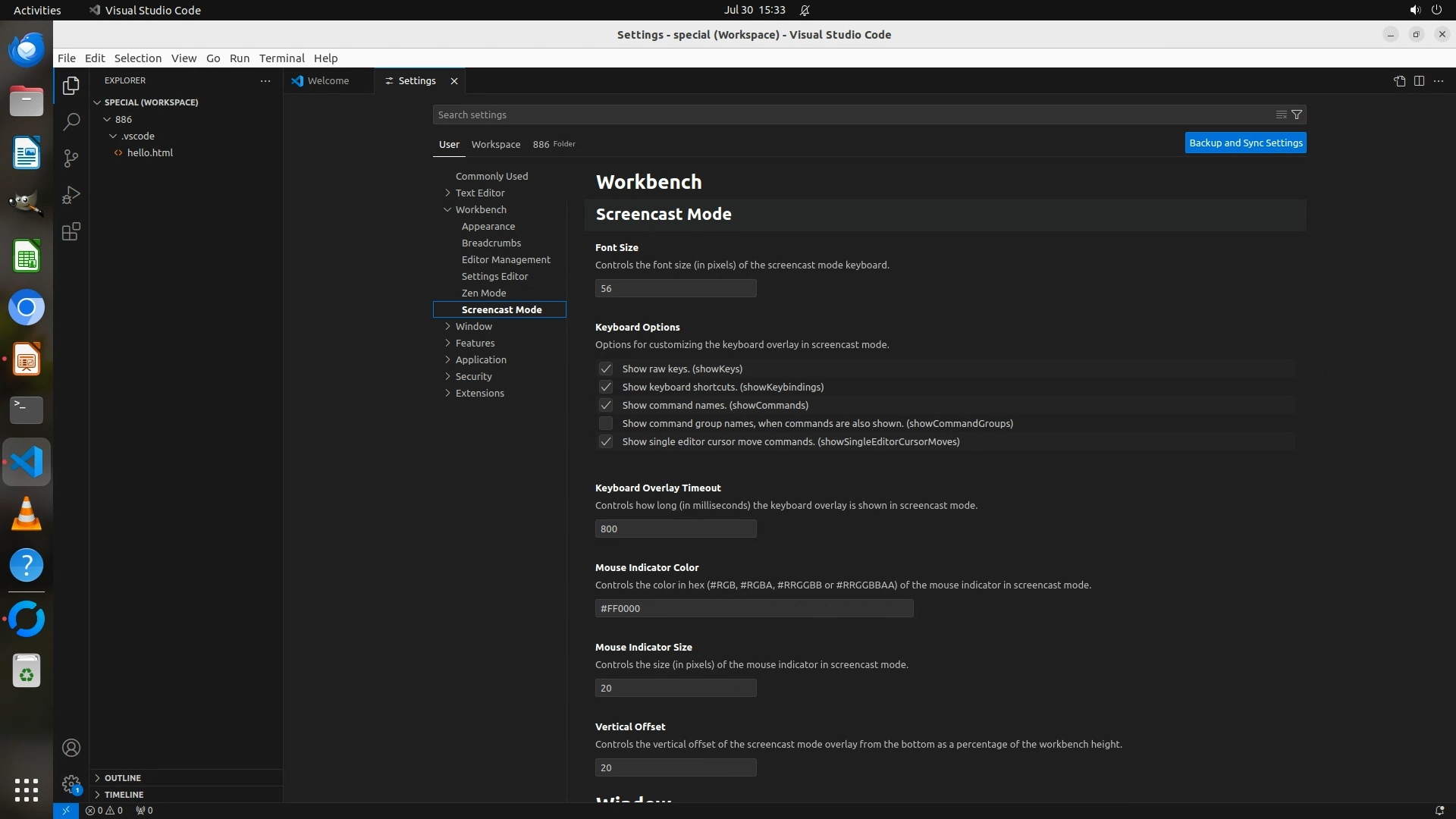Click Backup and Sync Settings button
The height and width of the screenshot is (819, 1456).
[x=1245, y=143]
